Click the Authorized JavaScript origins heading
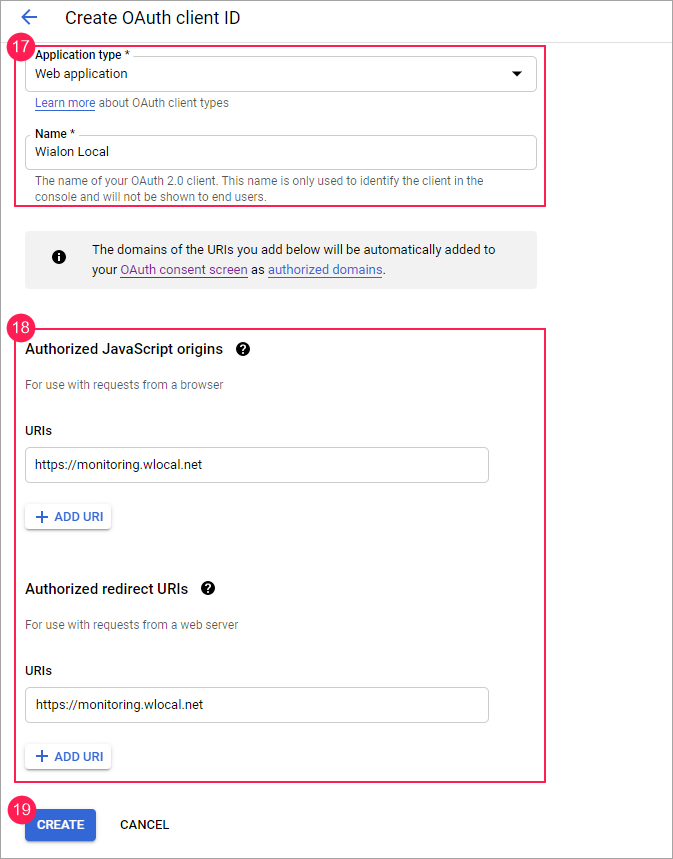The image size is (673, 859). [x=124, y=349]
